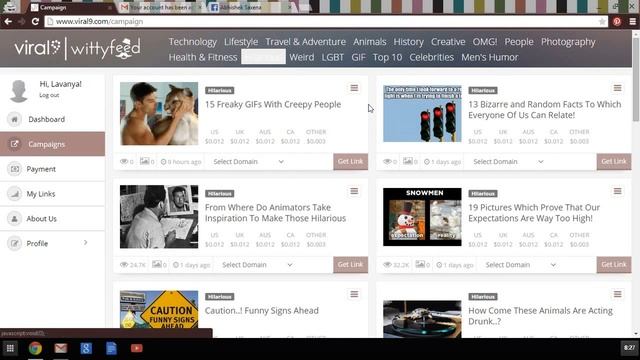Open card menu for 15 Freaky GIFs

tap(354, 88)
